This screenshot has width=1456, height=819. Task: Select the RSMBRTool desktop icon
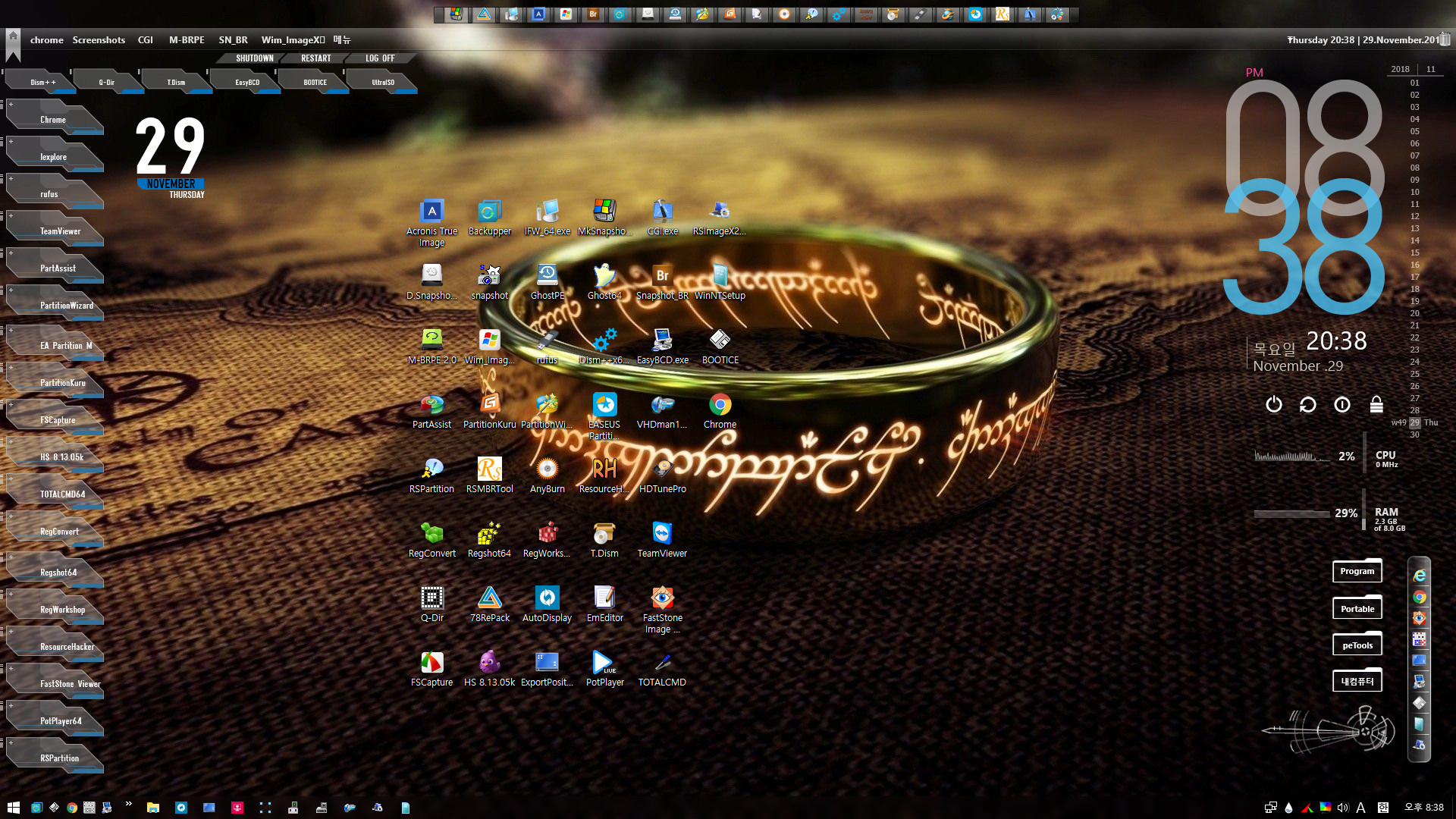(x=489, y=475)
